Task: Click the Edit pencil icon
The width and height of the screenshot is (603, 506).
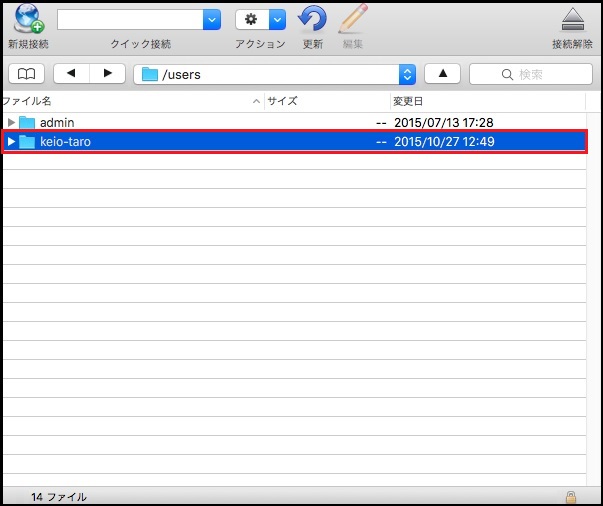Action: click(352, 19)
